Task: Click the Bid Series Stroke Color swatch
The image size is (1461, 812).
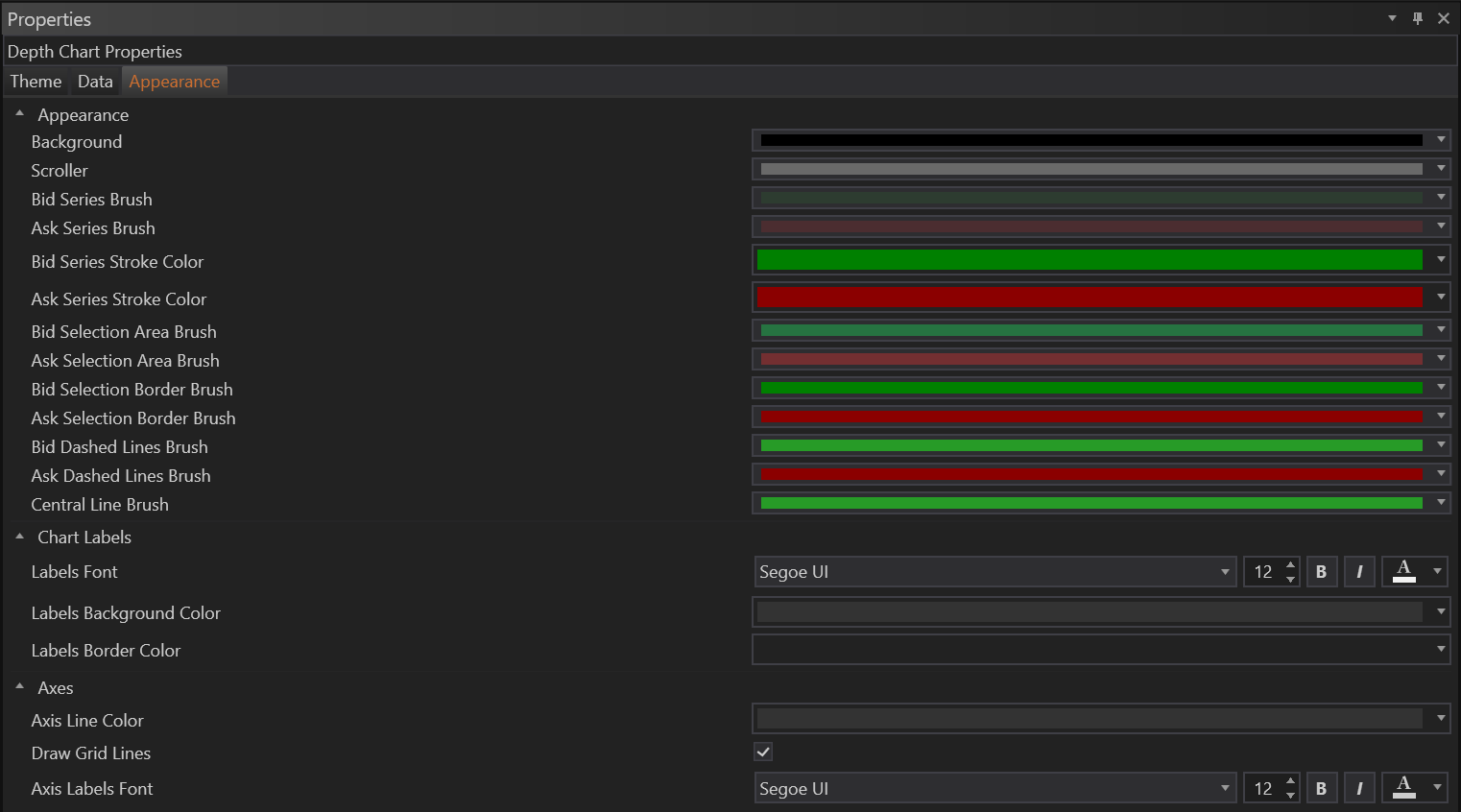Action: [x=1090, y=260]
